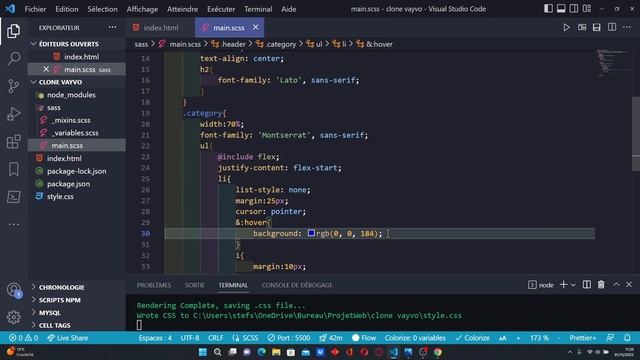Open the Explorer view in activity bar

[13, 31]
